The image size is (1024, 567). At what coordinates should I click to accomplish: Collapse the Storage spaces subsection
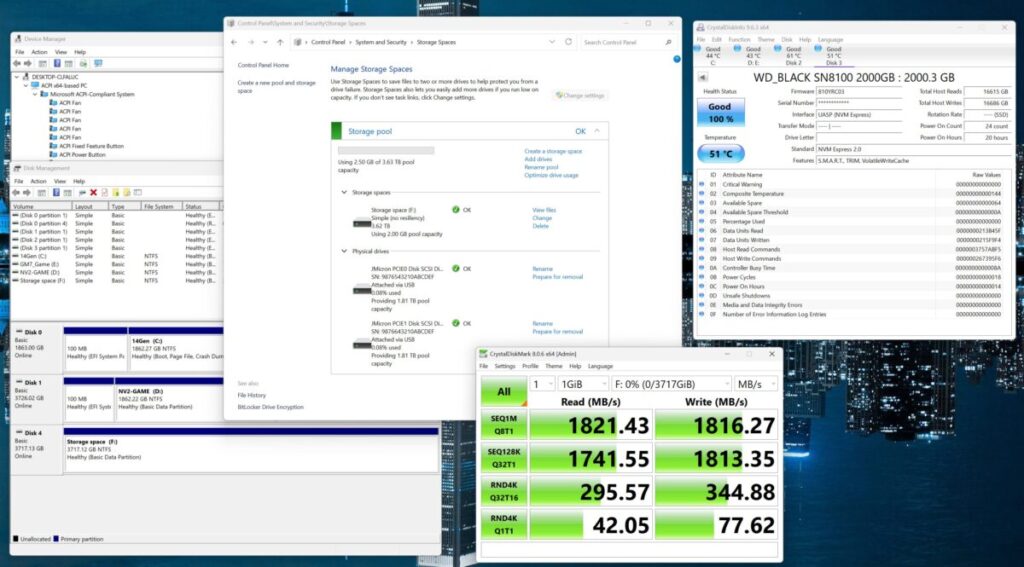pyautogui.click(x=344, y=193)
